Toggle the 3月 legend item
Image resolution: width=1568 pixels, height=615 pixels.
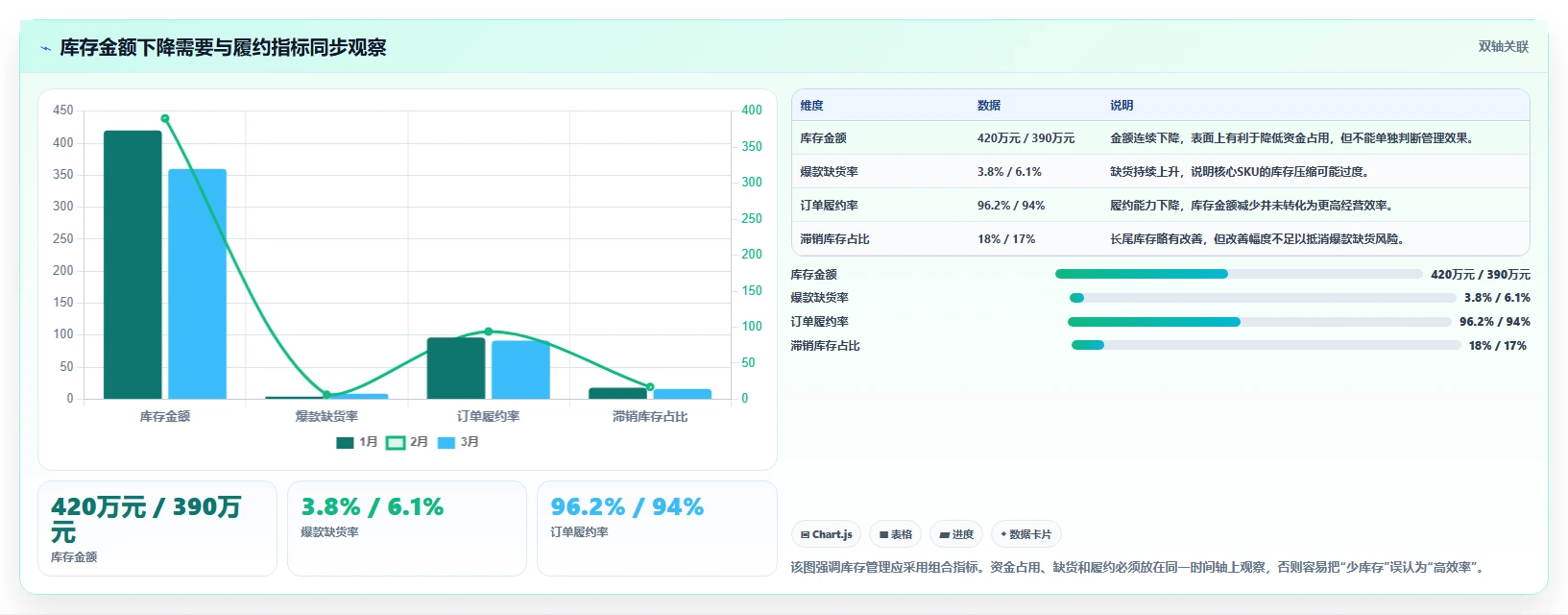[458, 442]
